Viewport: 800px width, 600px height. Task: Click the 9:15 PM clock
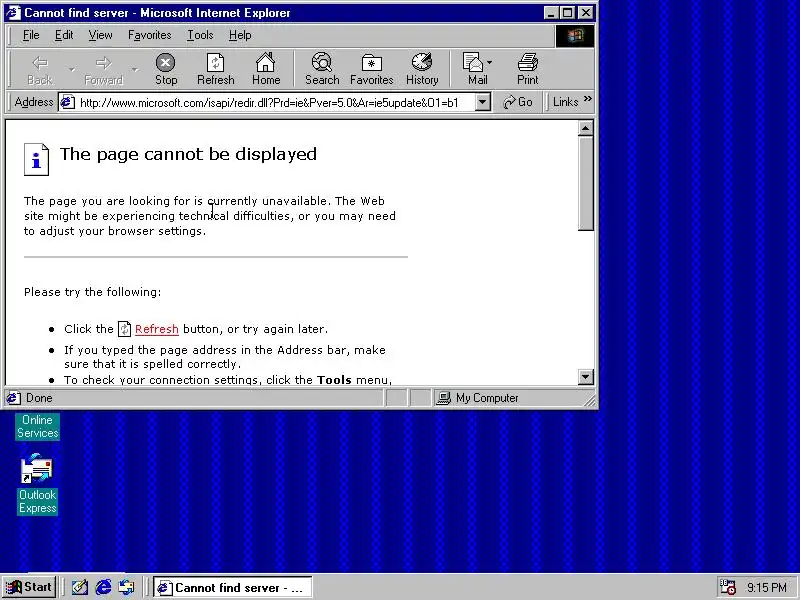click(x=766, y=588)
